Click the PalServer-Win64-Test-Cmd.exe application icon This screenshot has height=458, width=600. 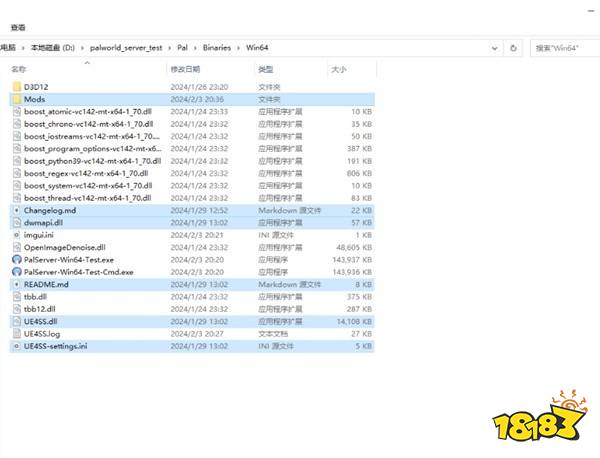pyautogui.click(x=16, y=272)
